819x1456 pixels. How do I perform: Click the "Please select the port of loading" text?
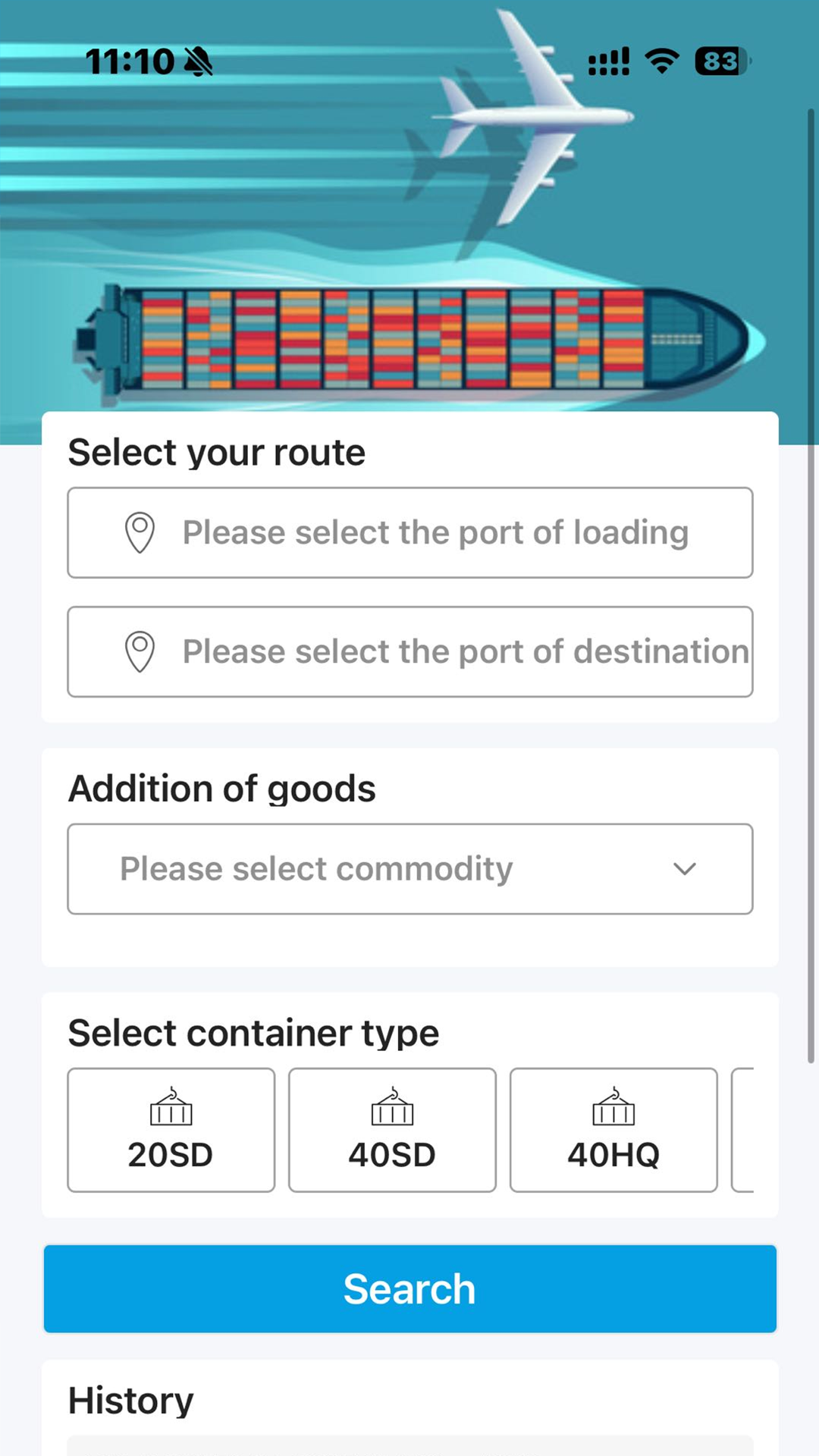(x=435, y=532)
